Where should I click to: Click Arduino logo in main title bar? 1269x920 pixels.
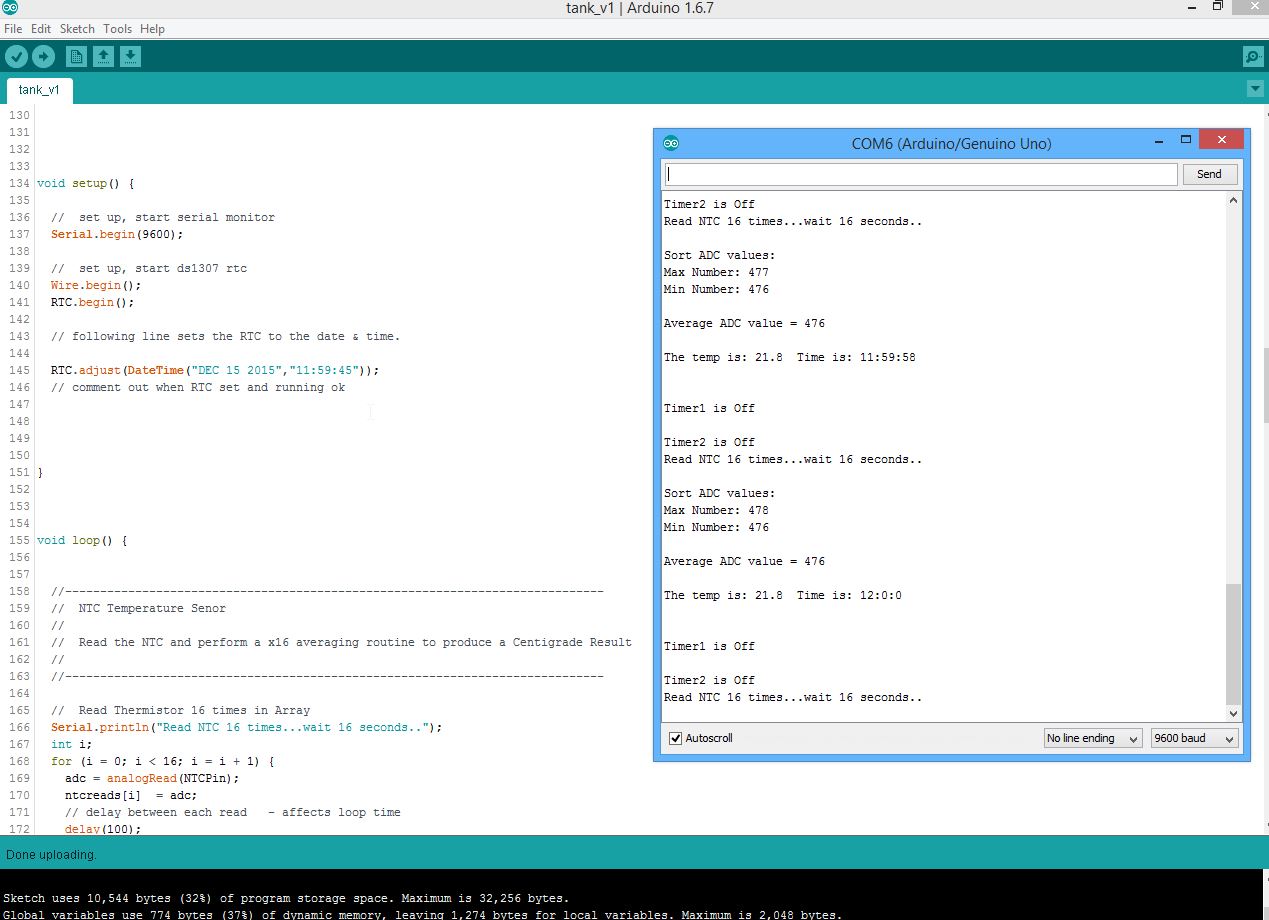(9, 8)
